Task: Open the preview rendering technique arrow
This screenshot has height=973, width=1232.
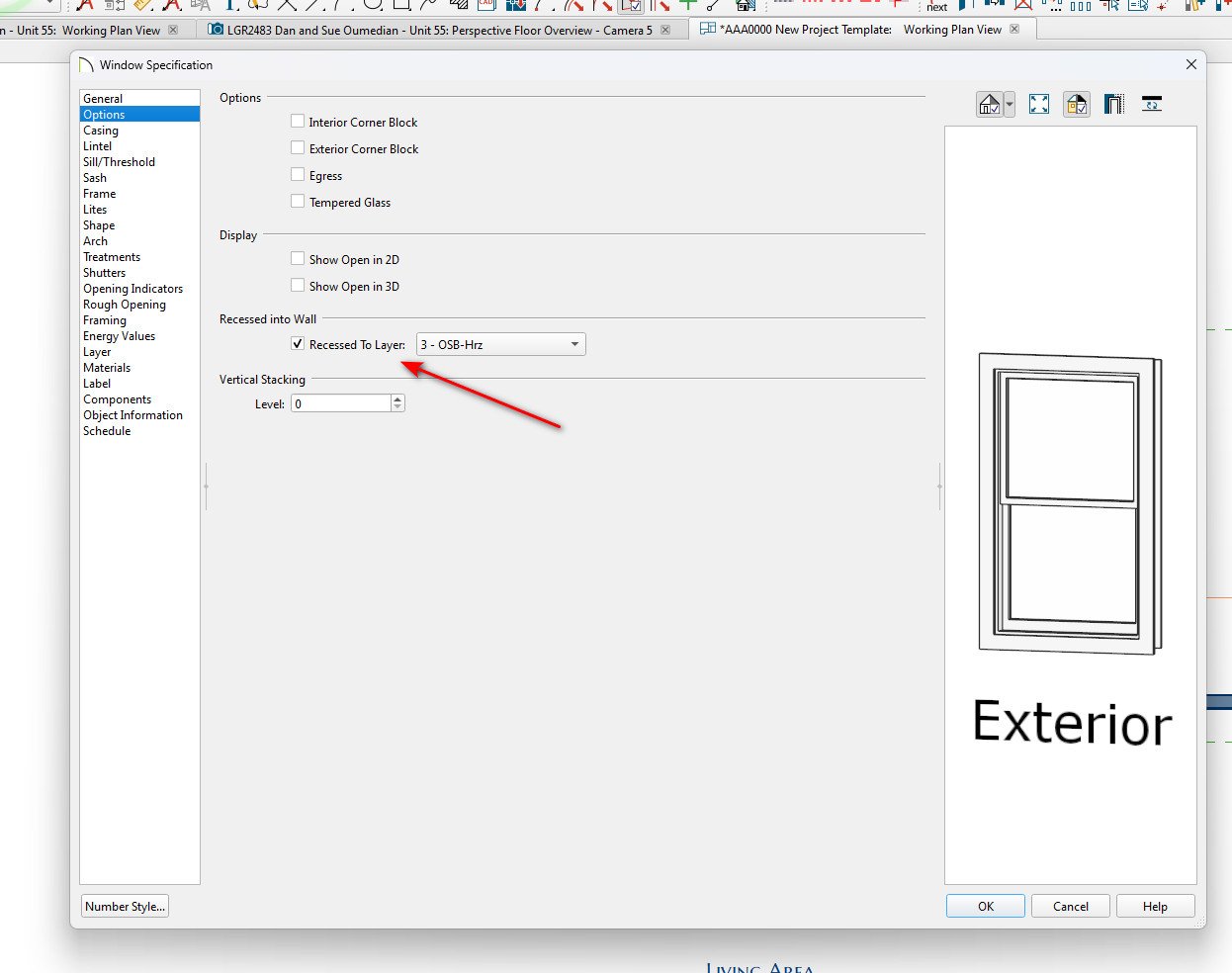Action: (x=1009, y=104)
